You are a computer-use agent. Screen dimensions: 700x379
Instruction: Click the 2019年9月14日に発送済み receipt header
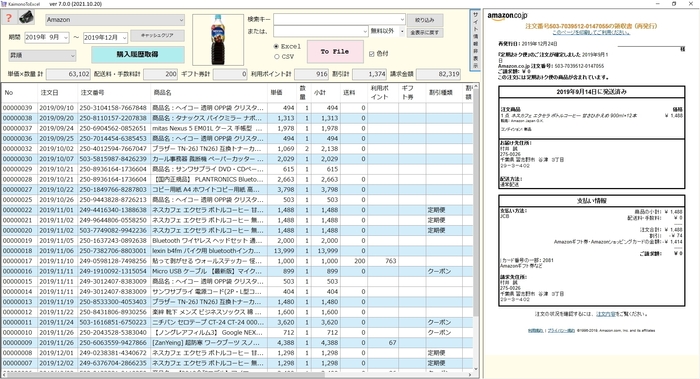[x=592, y=92]
